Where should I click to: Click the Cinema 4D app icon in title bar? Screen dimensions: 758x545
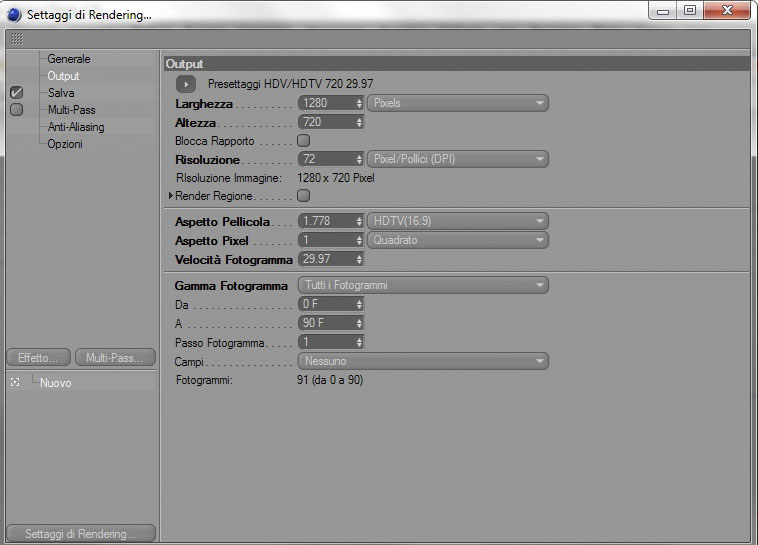14,15
